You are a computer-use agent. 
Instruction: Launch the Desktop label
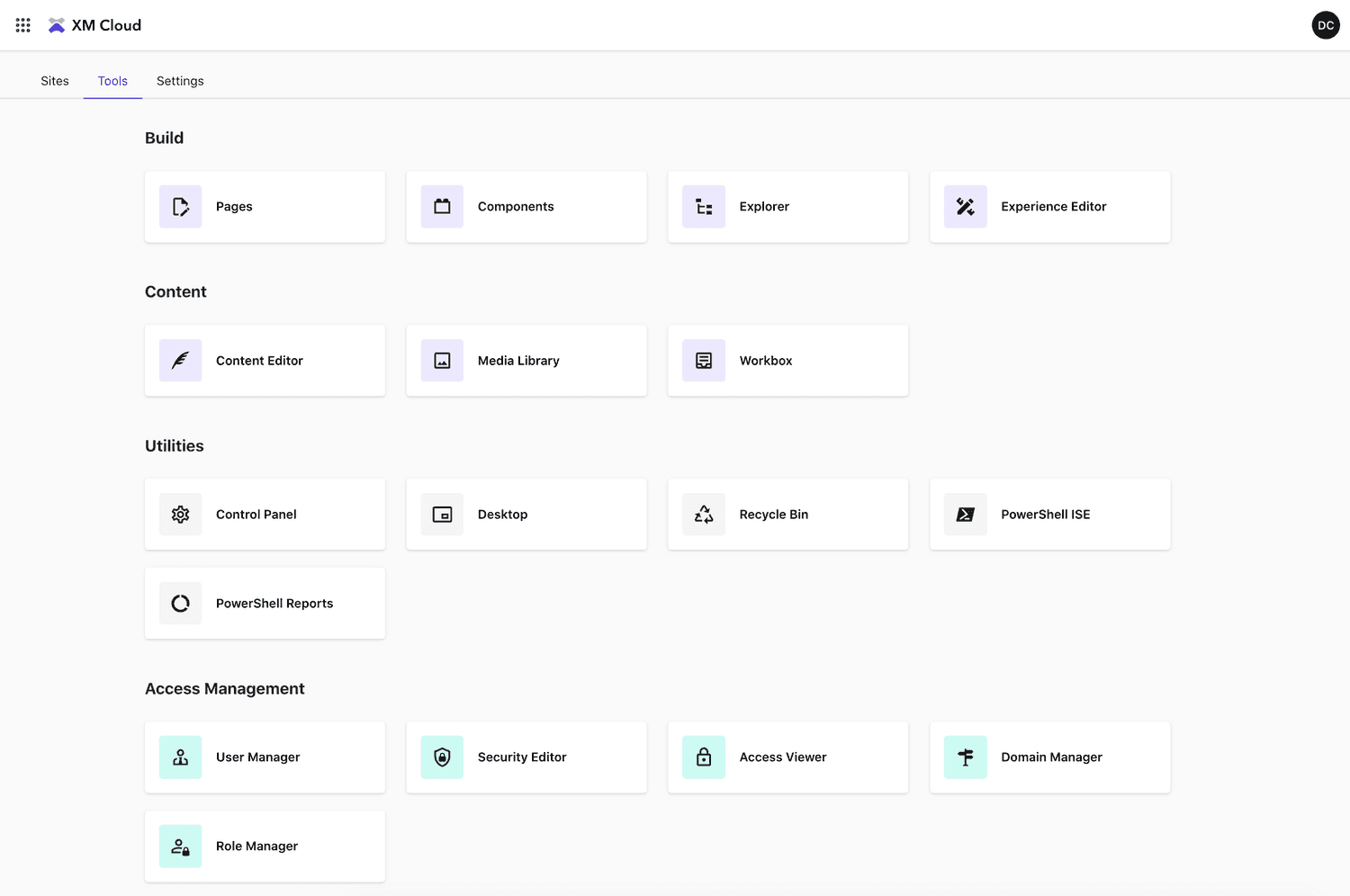click(x=502, y=515)
